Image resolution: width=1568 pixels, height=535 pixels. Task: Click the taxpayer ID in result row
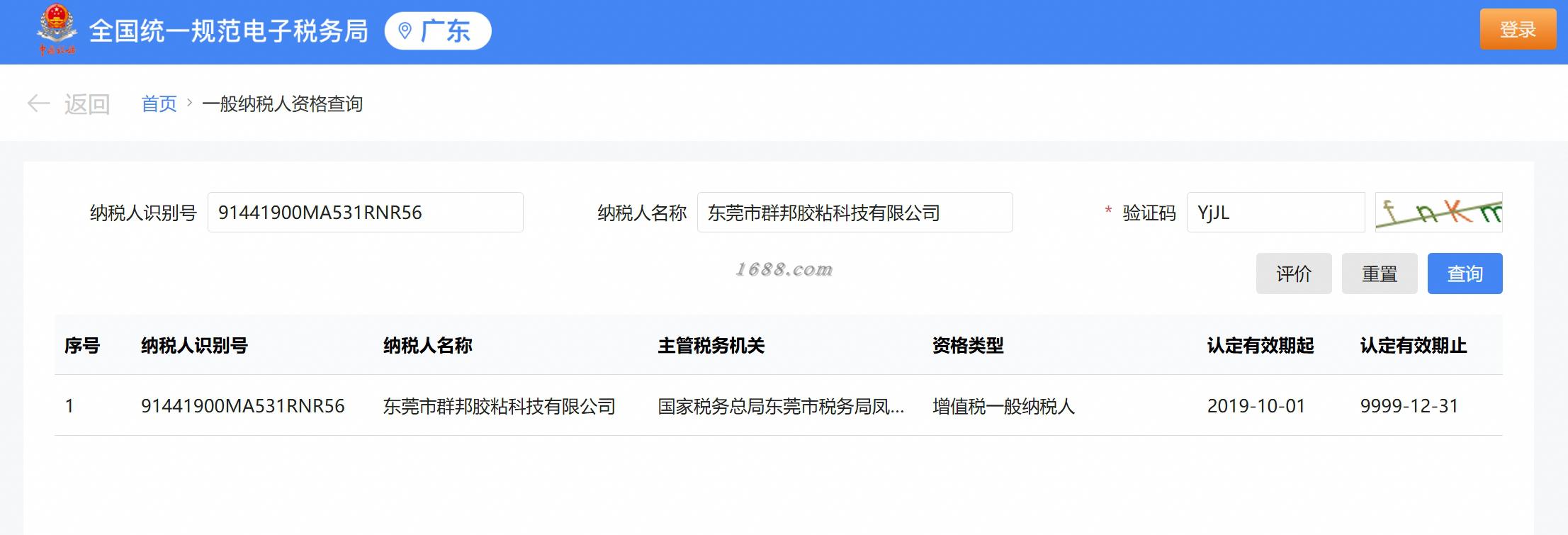pyautogui.click(x=243, y=406)
